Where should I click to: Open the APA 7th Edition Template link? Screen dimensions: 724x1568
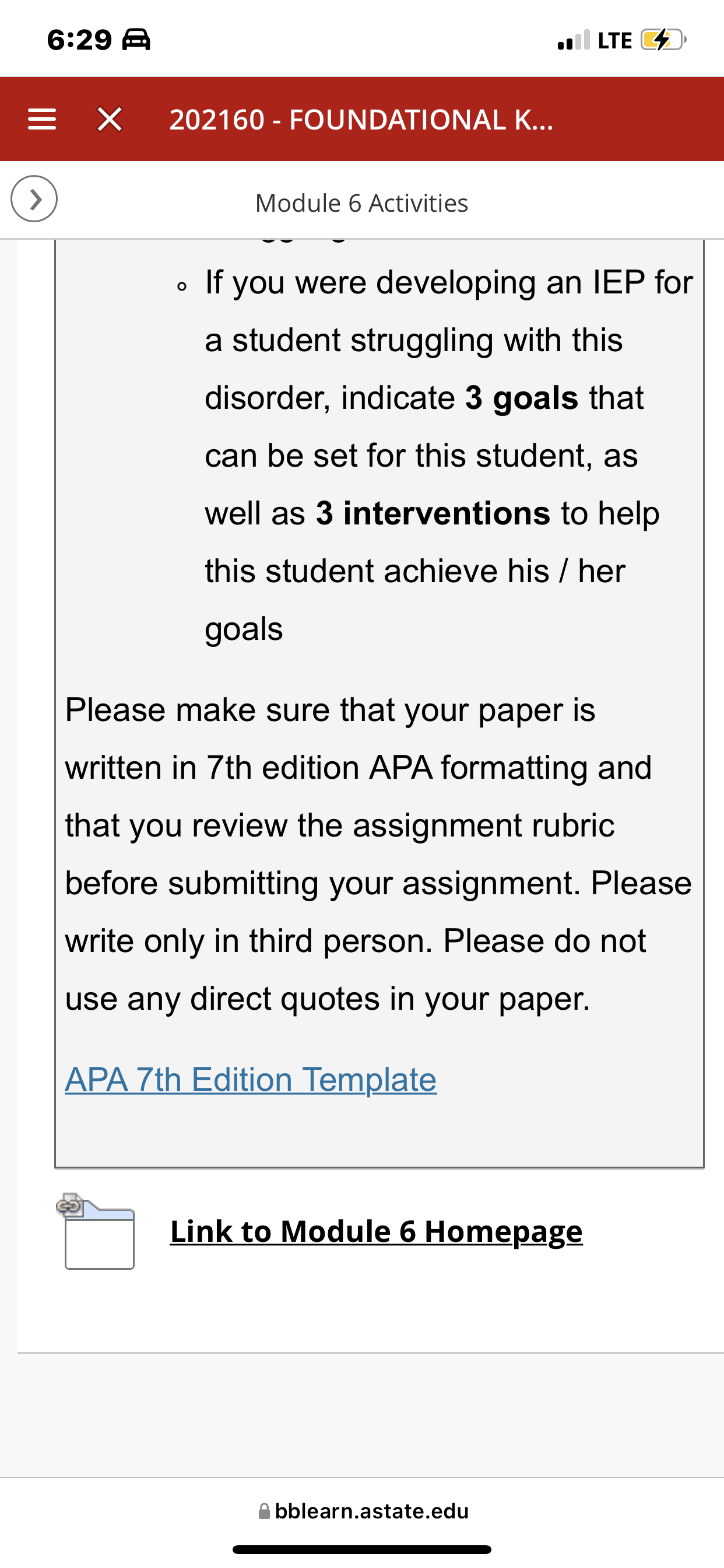tap(251, 1079)
